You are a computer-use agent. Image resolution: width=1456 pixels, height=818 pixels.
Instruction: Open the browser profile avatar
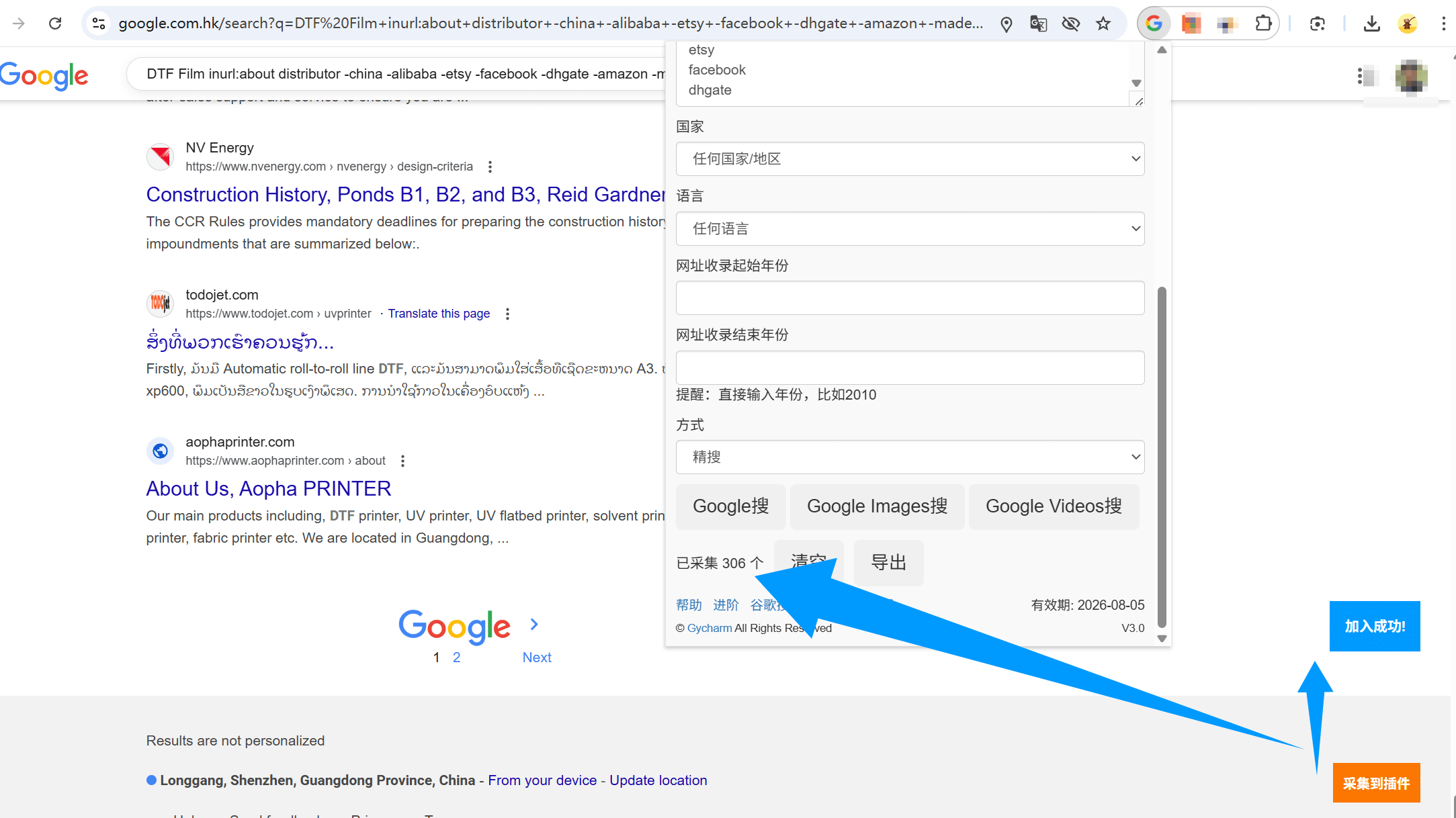coord(1408,24)
